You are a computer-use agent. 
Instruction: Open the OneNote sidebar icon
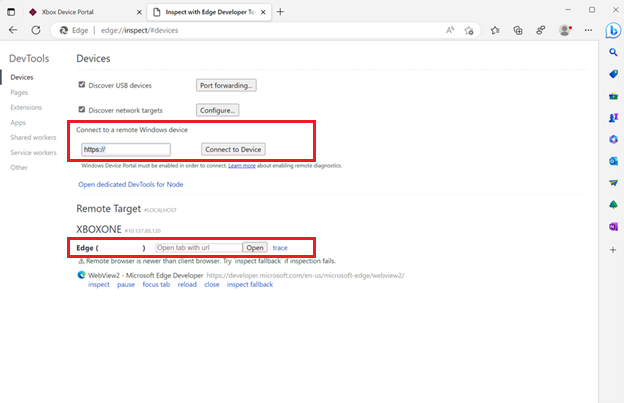613,226
